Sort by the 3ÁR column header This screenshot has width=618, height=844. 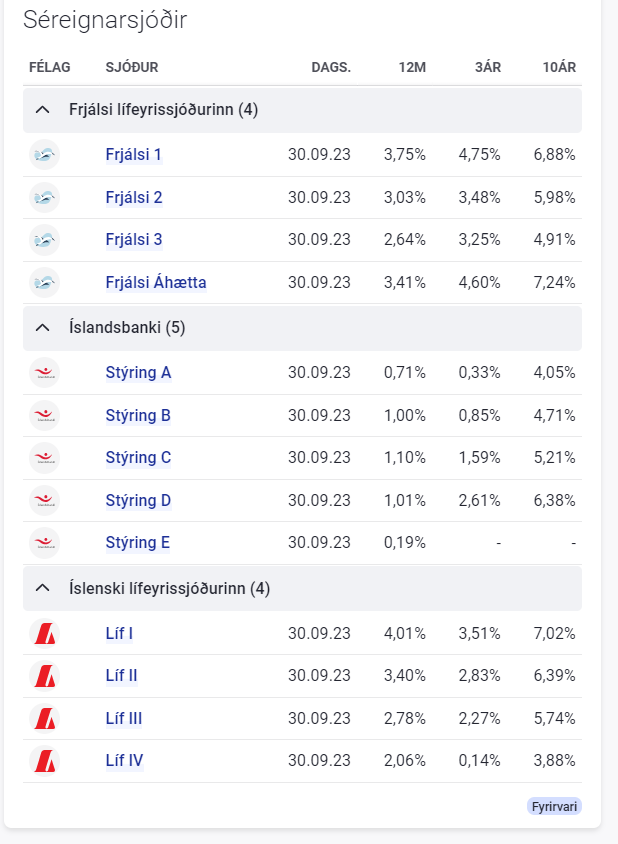click(x=488, y=67)
